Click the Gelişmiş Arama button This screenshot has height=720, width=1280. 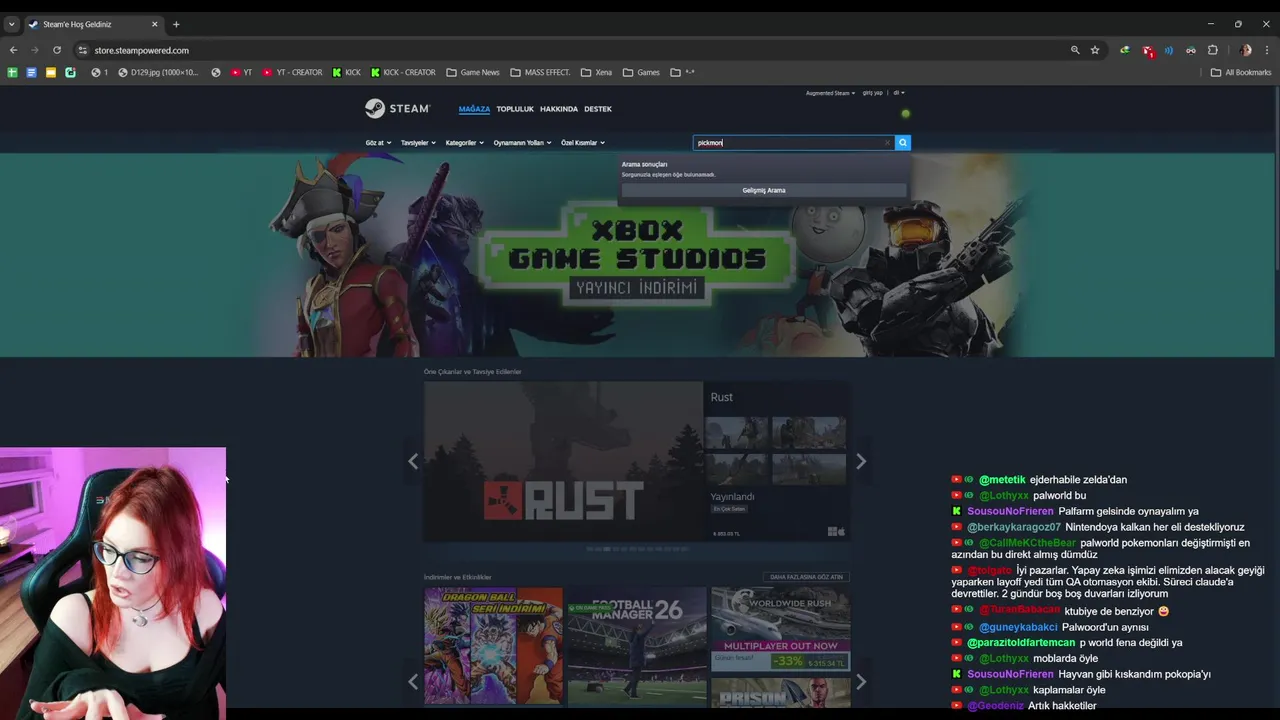tap(764, 190)
